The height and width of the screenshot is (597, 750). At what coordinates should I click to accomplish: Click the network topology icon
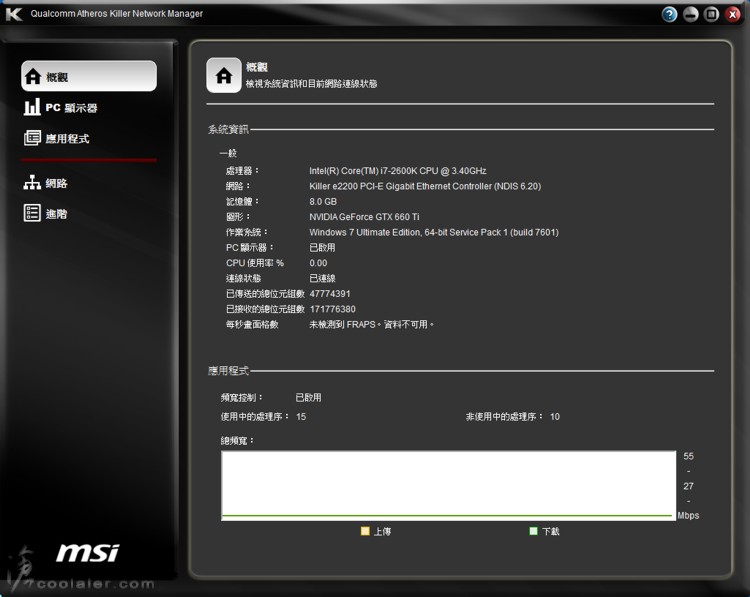pos(32,182)
